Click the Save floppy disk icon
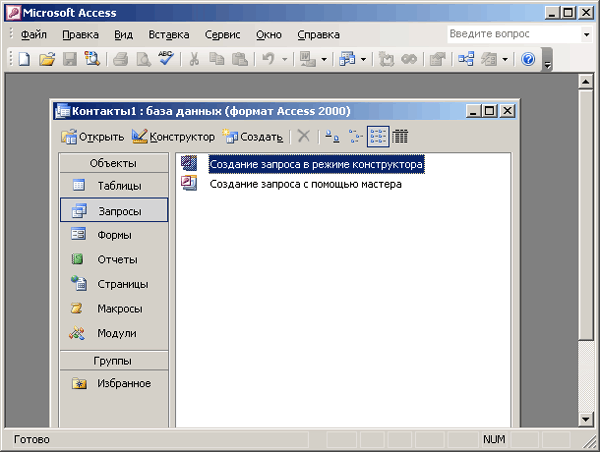600x452 pixels. [70, 59]
